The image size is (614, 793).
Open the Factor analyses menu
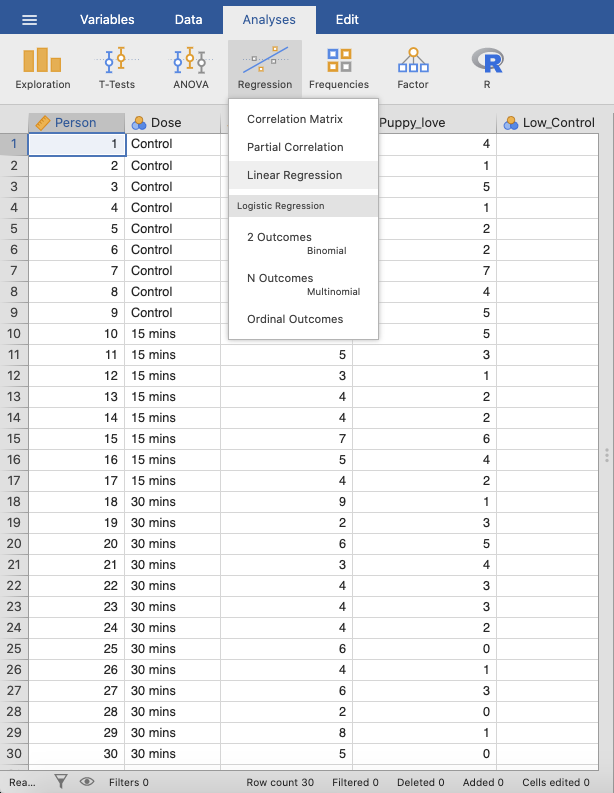click(x=413, y=68)
